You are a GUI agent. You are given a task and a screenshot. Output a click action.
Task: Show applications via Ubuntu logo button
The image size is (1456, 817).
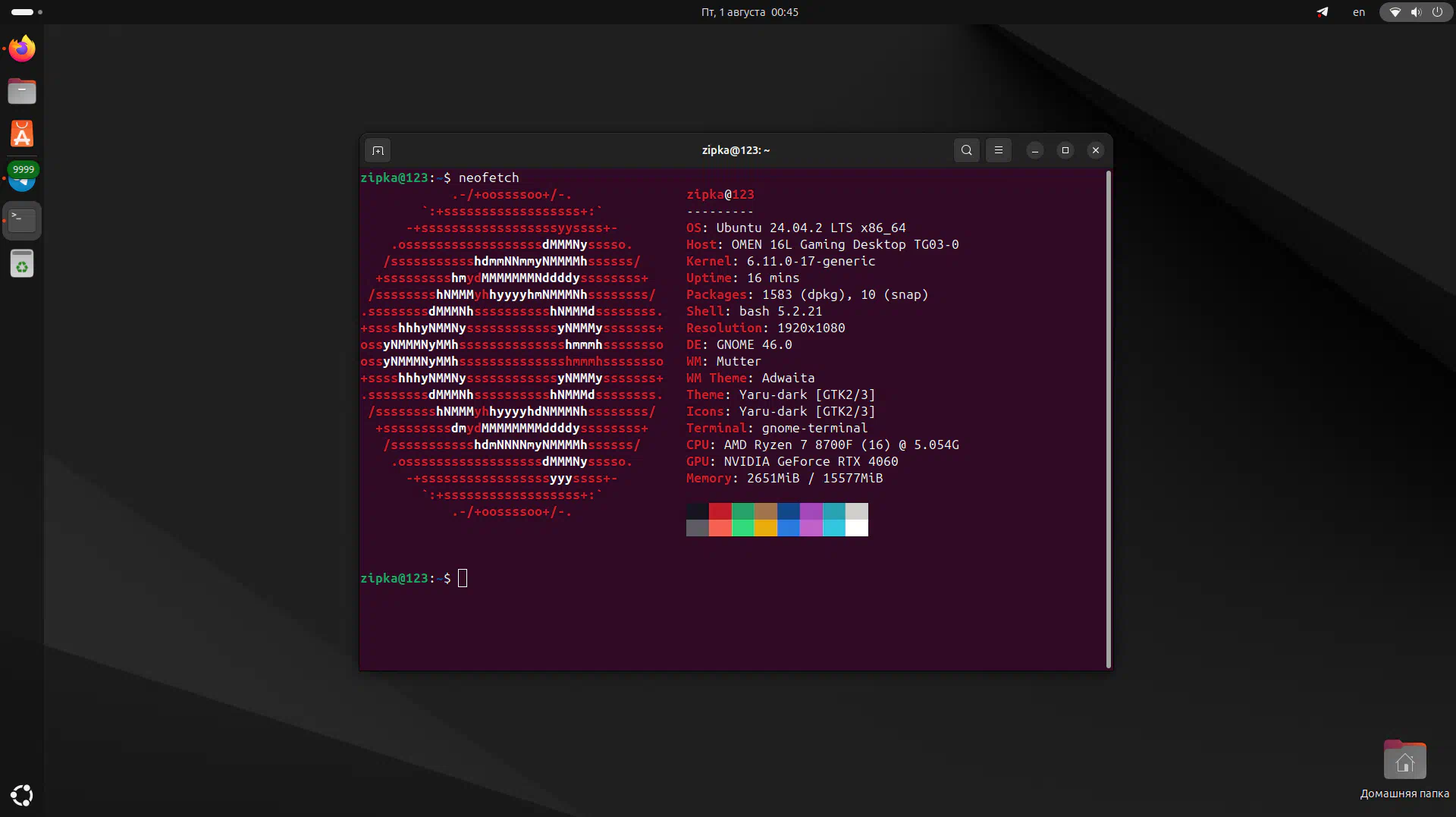coord(22,795)
